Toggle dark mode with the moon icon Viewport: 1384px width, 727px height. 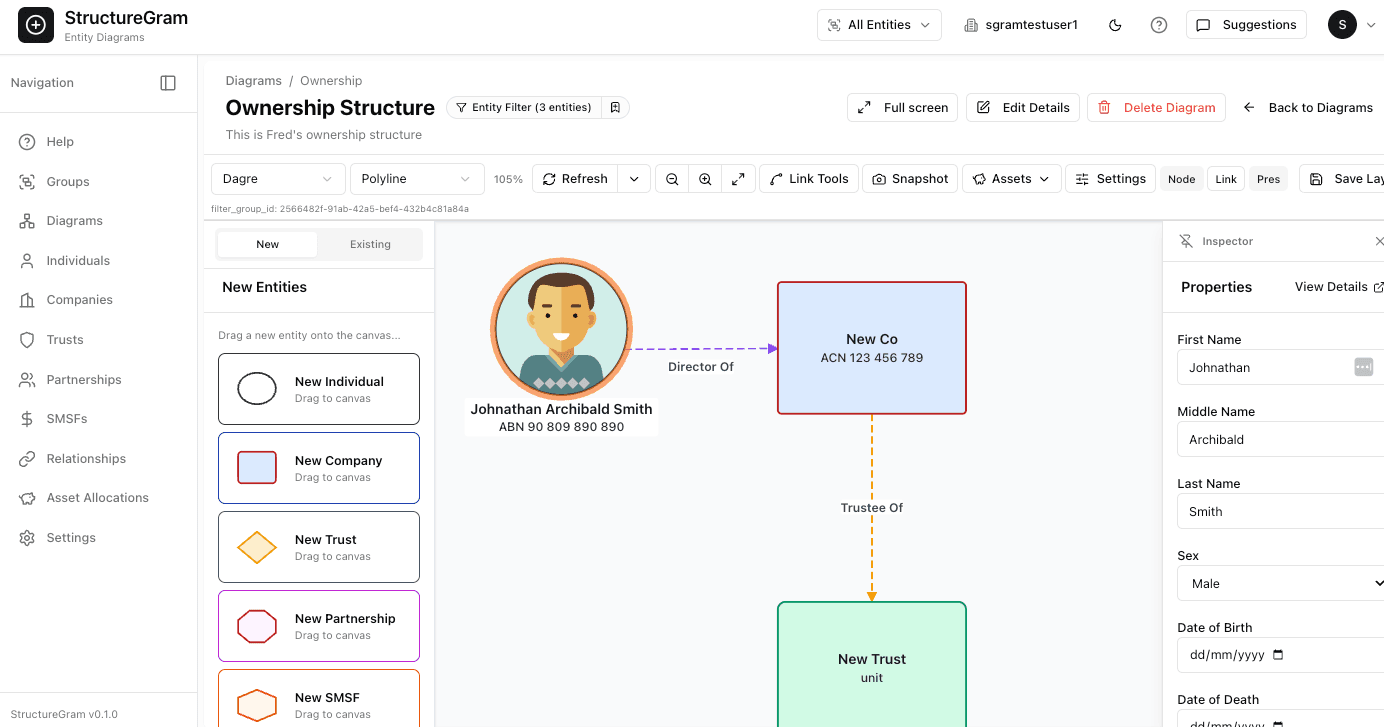(1115, 24)
